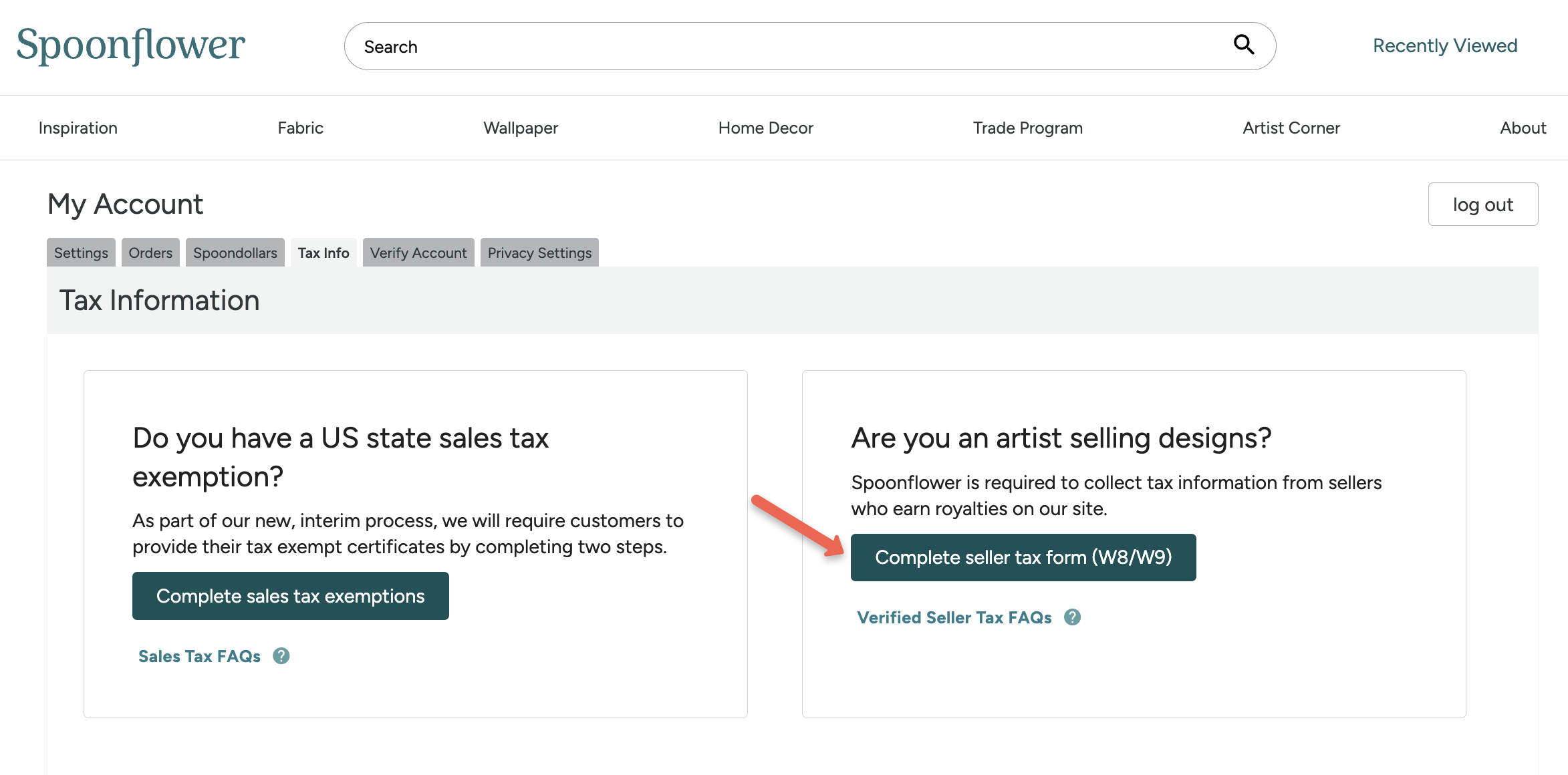Open the Privacy Settings tab
Image resolution: width=1568 pixels, height=775 pixels.
pos(539,253)
